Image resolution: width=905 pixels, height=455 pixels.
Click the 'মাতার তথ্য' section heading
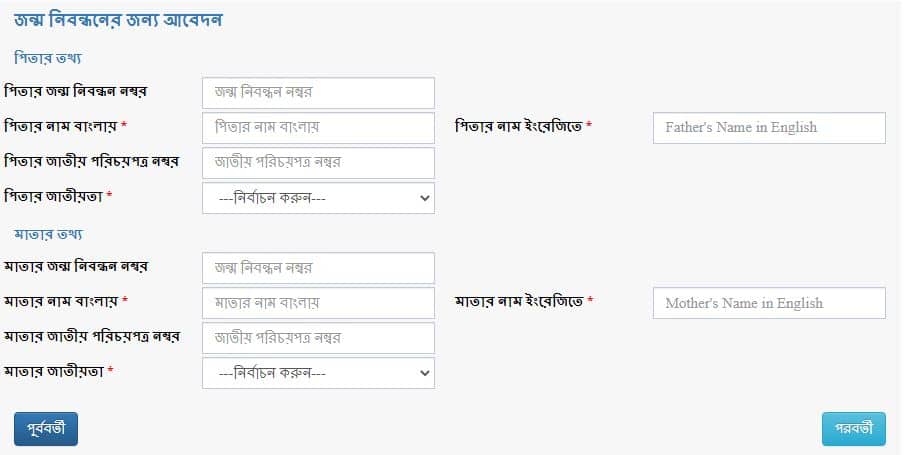[48, 233]
